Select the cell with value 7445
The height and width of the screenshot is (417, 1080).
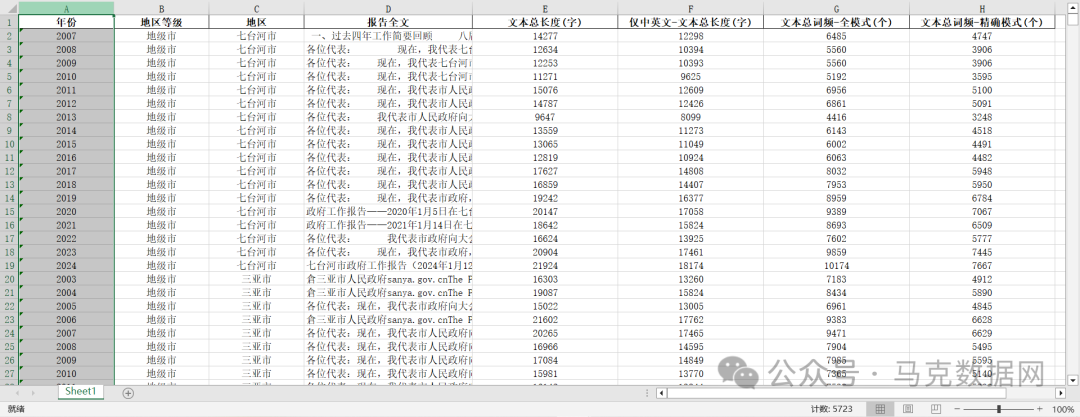tap(982, 252)
